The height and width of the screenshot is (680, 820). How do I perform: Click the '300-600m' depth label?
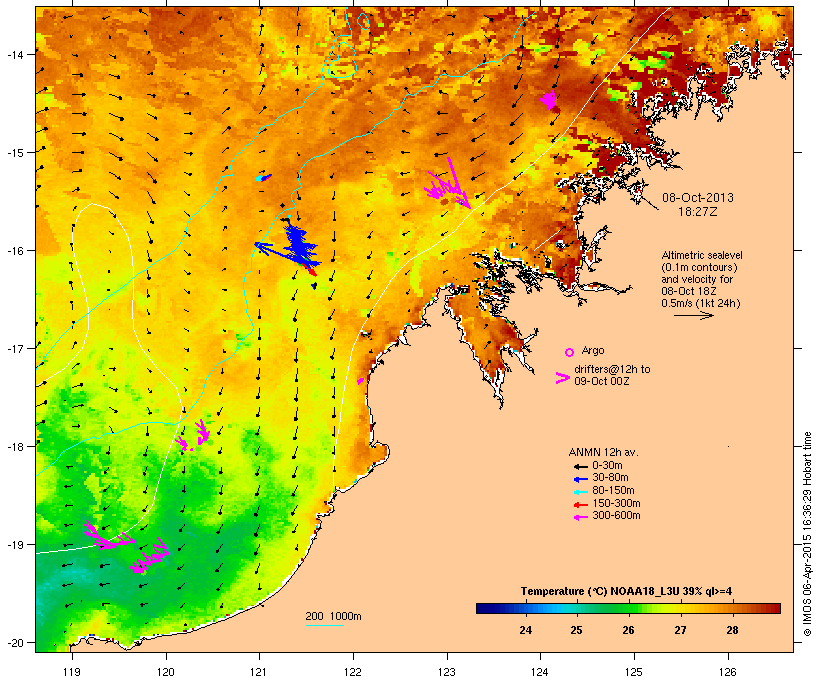point(616,516)
